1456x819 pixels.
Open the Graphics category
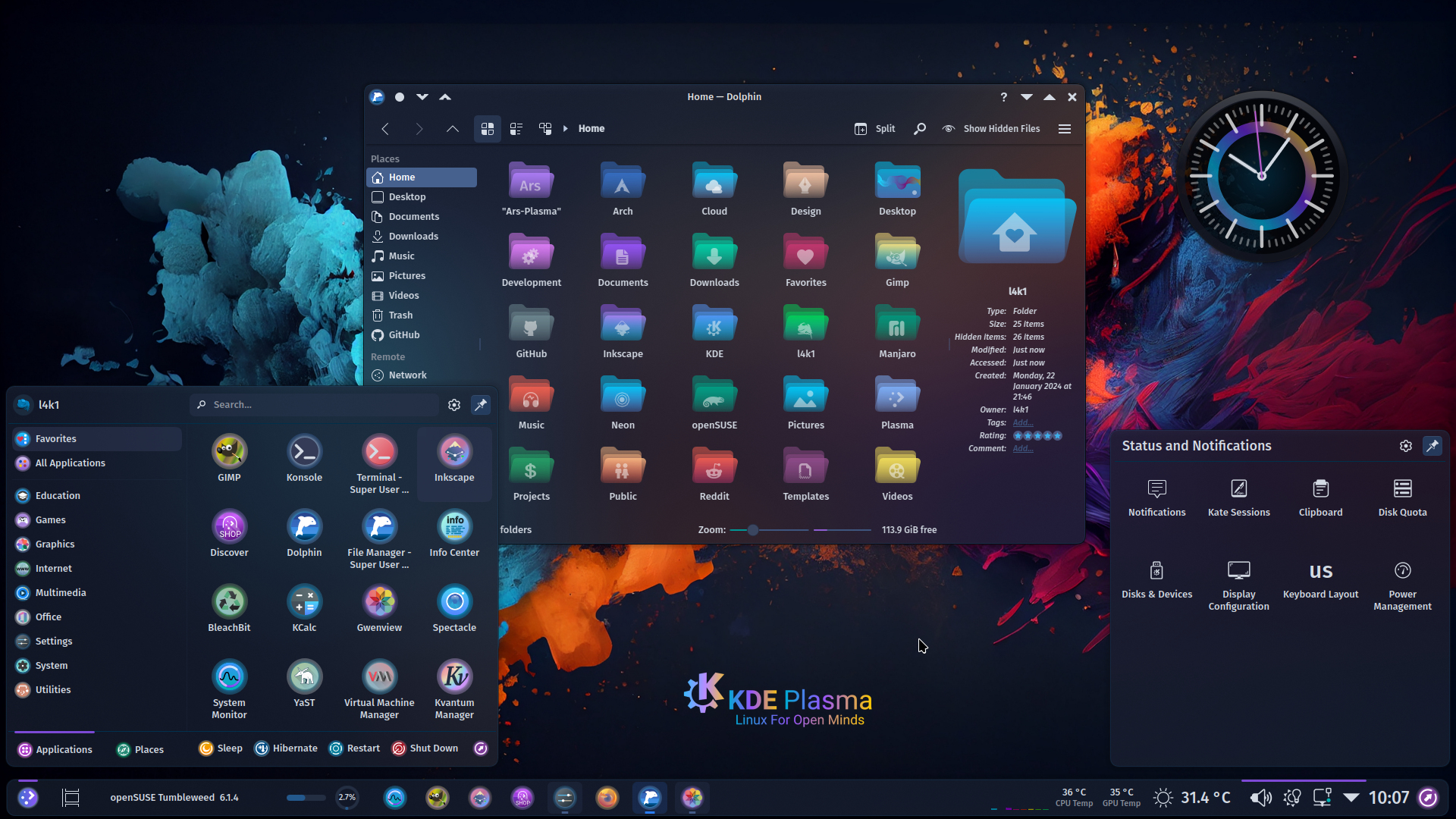coord(97,544)
